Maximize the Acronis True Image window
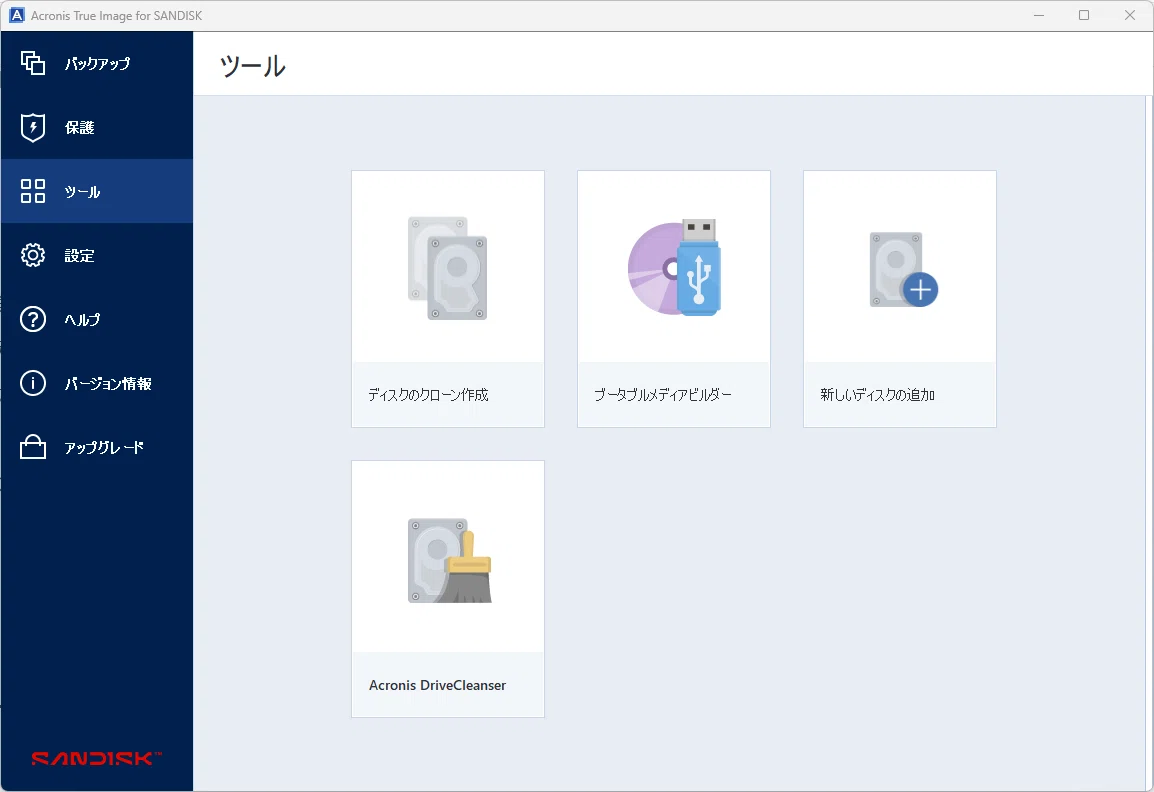Viewport: 1154px width, 792px height. click(x=1084, y=15)
